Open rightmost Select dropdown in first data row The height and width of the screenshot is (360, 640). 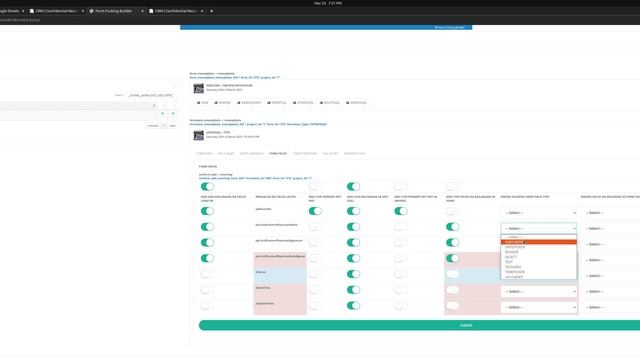(x=611, y=213)
